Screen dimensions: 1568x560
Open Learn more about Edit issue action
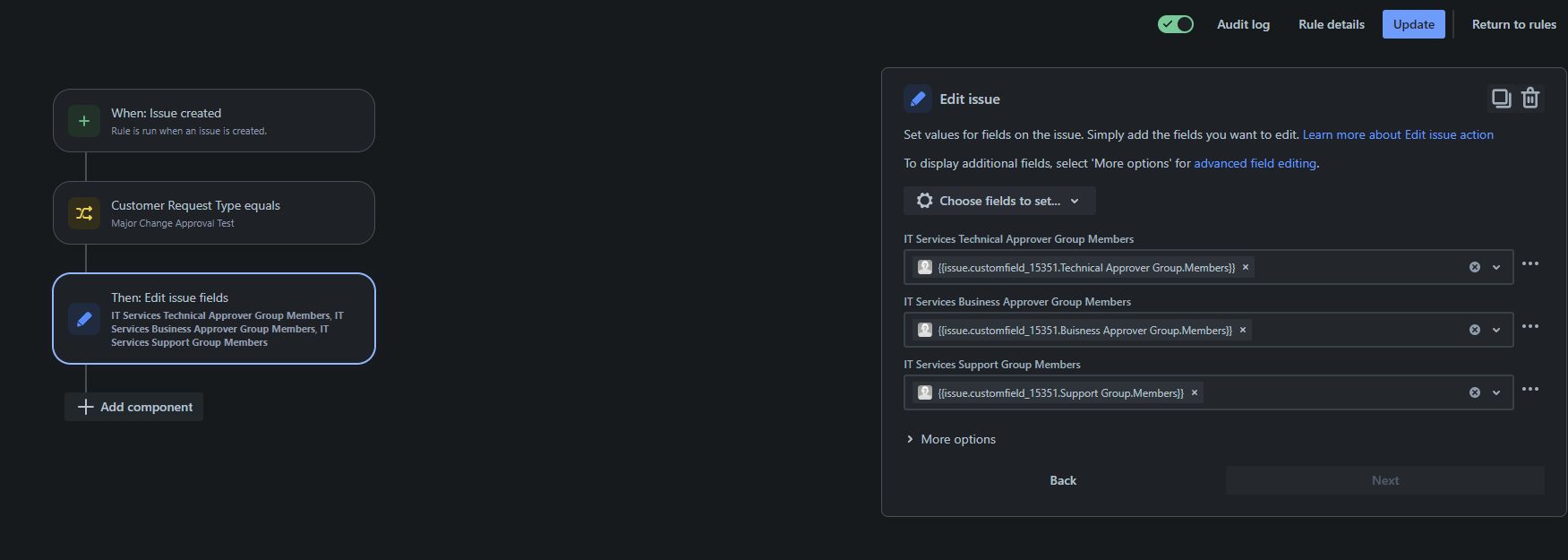tap(1398, 134)
